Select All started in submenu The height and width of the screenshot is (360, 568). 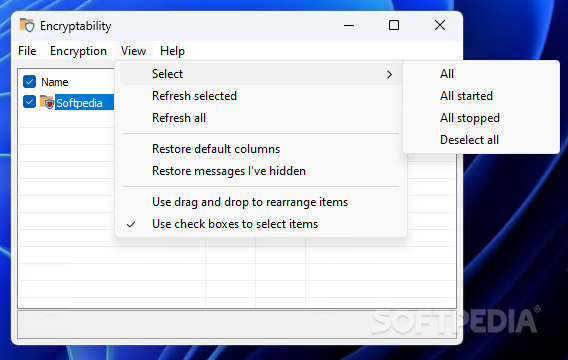click(x=481, y=96)
